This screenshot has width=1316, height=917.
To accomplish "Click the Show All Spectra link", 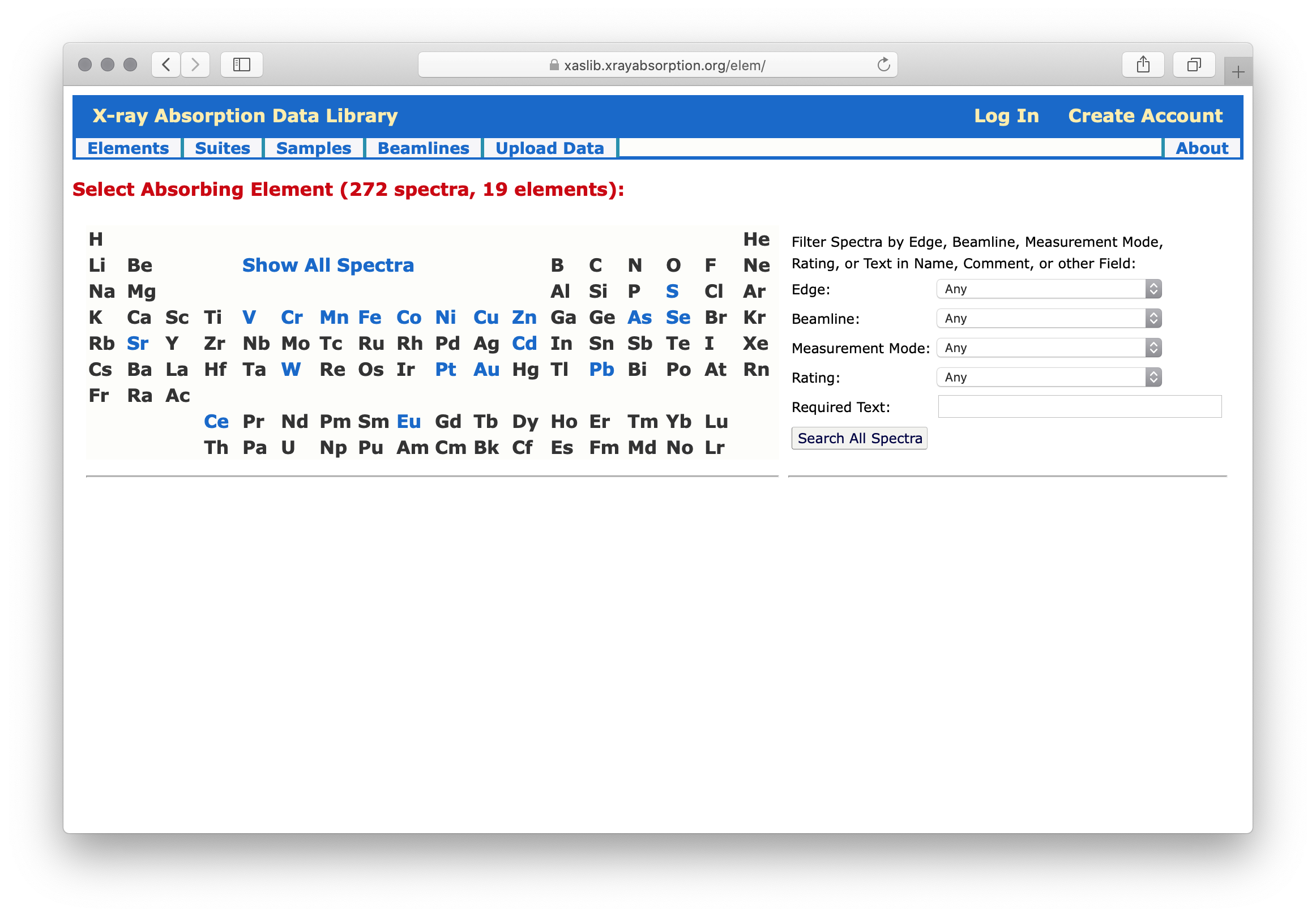I will pyautogui.click(x=328, y=265).
